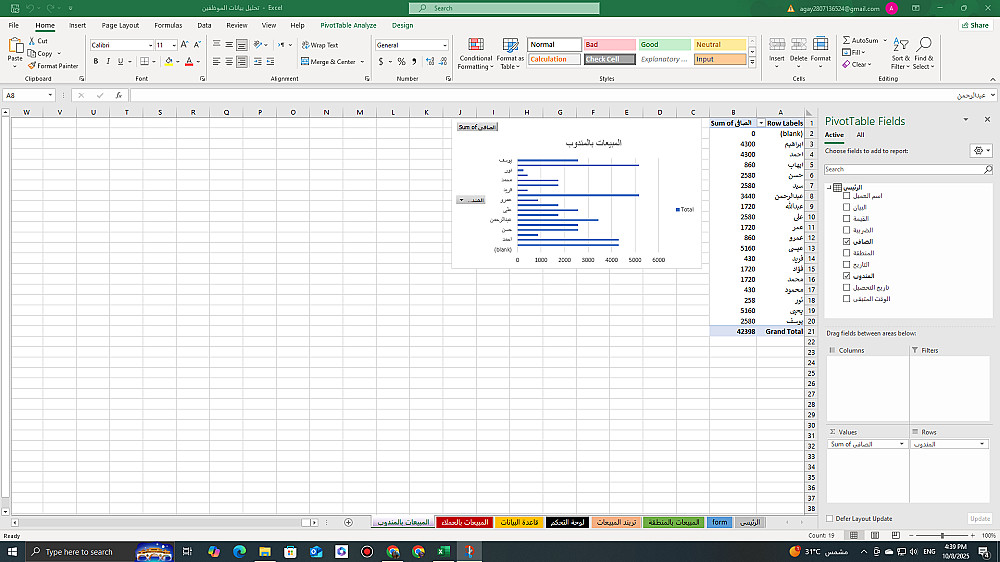Toggle Bold formatting
The height and width of the screenshot is (562, 1000).
coord(96,62)
